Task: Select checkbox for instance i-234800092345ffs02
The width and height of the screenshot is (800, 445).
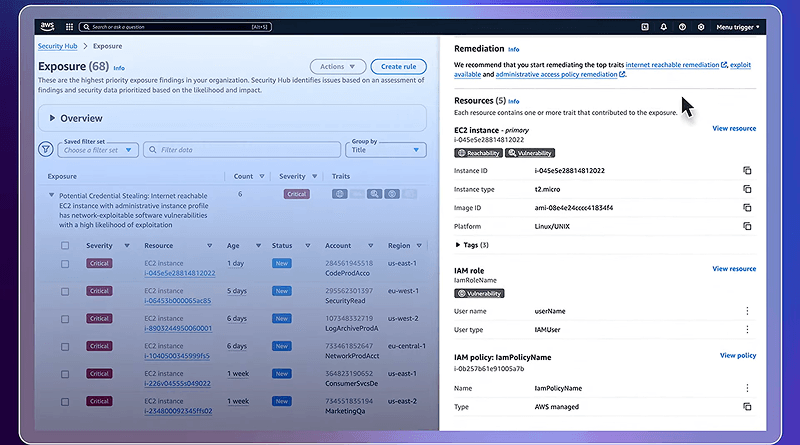Action: click(x=65, y=402)
